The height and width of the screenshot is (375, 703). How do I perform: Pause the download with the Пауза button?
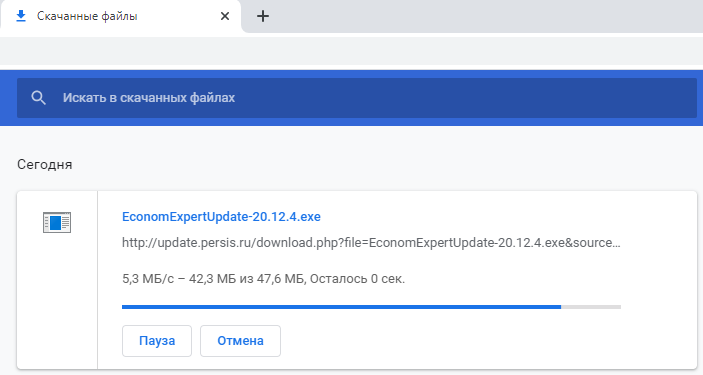click(x=157, y=341)
